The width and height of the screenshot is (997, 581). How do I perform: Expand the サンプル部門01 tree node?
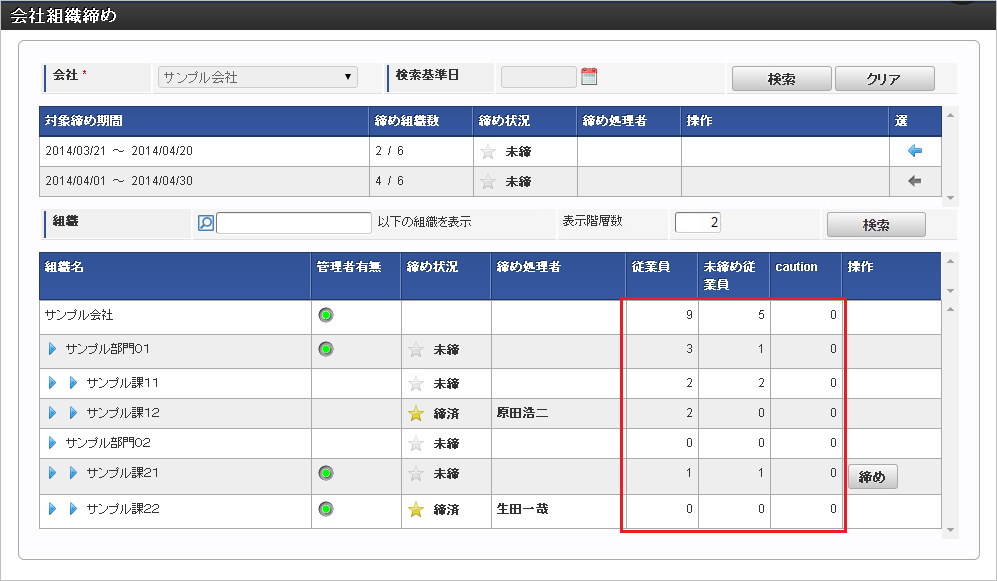(x=52, y=348)
